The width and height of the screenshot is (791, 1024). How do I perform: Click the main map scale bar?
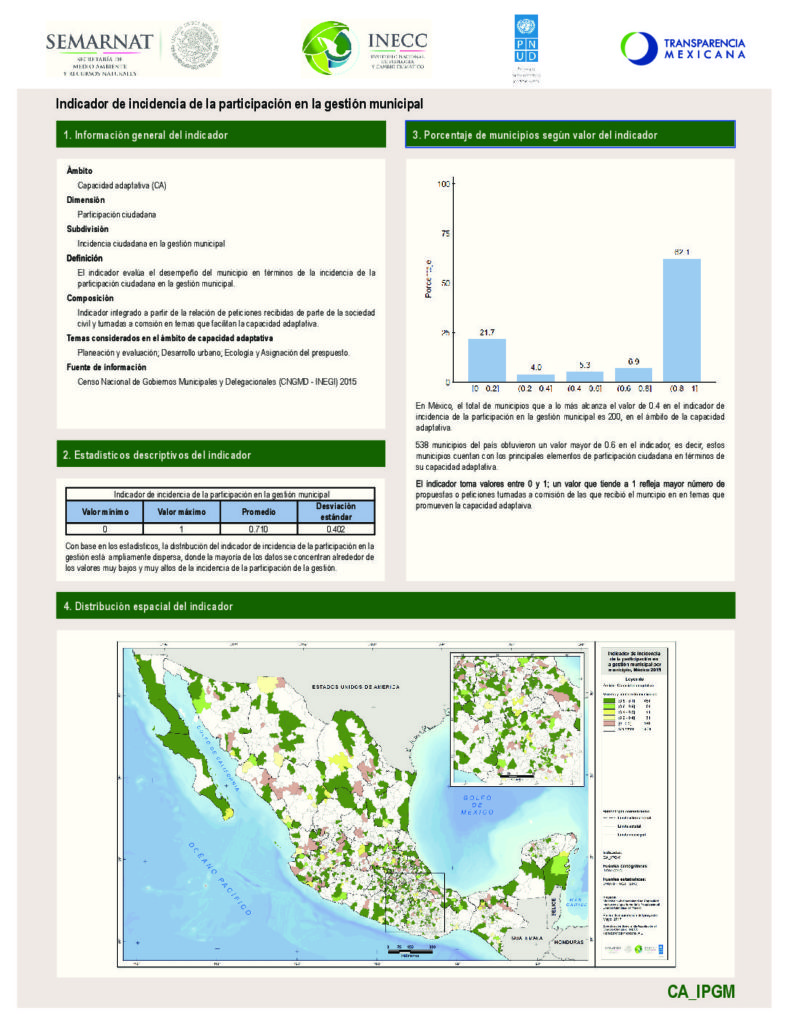[411, 950]
